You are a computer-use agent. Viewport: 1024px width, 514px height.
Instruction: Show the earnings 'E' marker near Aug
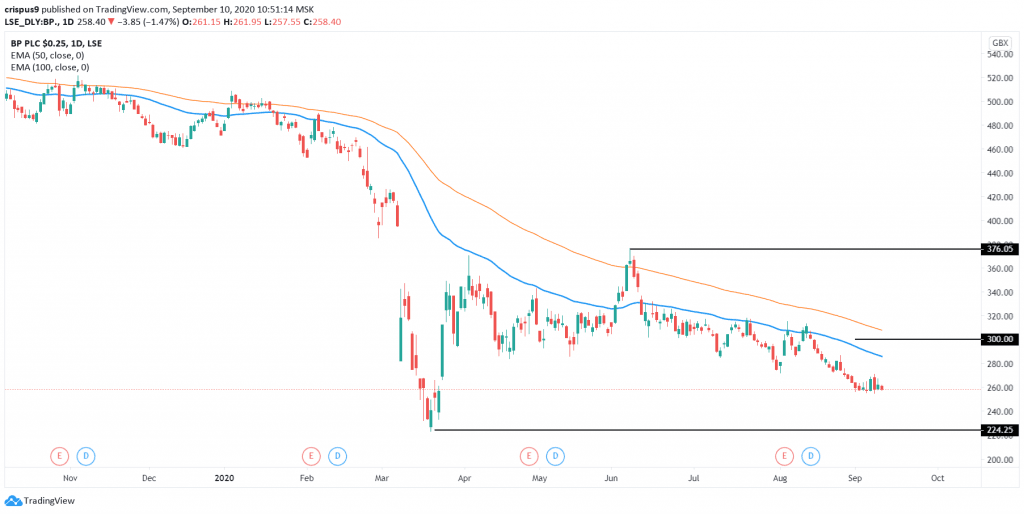tap(784, 455)
